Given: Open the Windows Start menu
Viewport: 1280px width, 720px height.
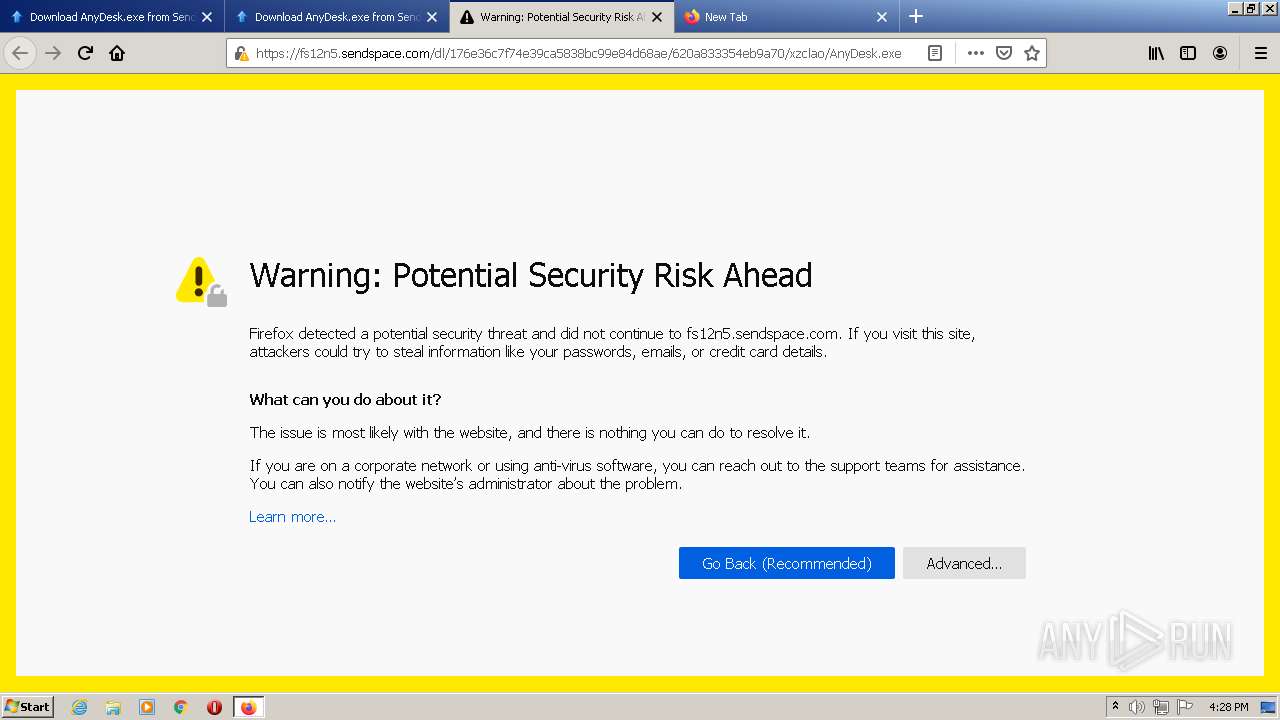Looking at the screenshot, I should (x=28, y=707).
